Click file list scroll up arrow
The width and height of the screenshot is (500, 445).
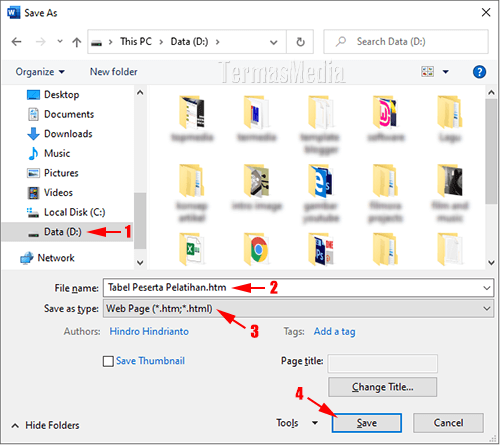[x=491, y=93]
